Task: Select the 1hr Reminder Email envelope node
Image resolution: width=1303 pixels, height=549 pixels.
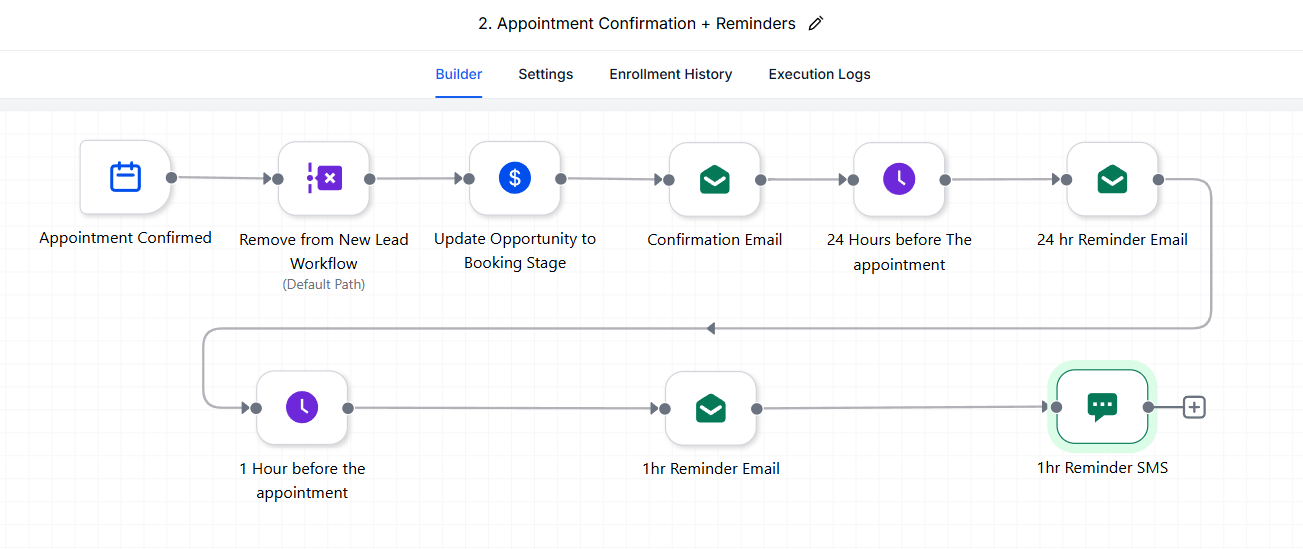Action: (711, 408)
